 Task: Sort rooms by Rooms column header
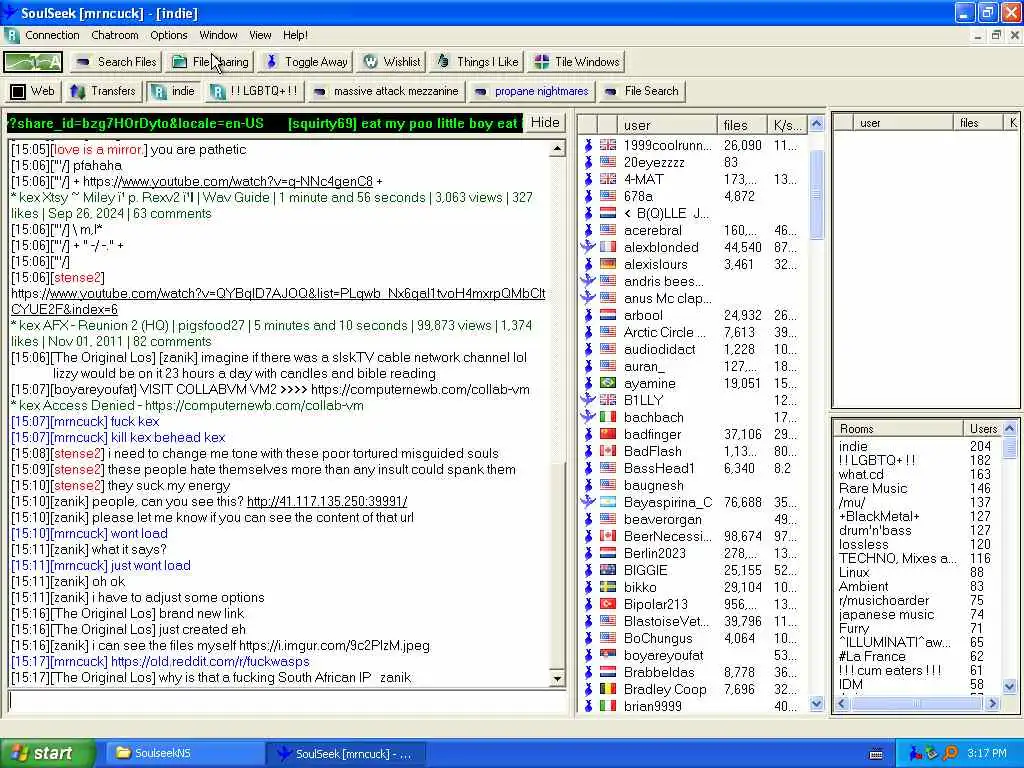(x=898, y=429)
